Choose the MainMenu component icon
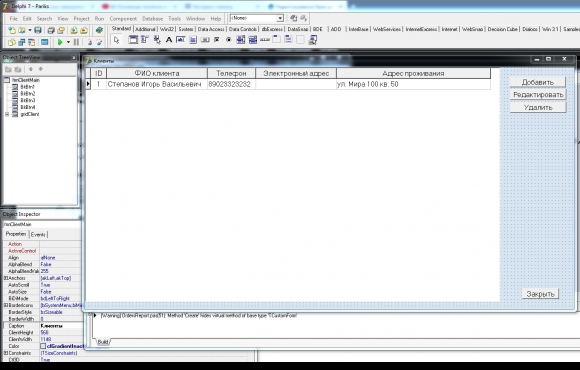This screenshot has width=580, height=370. [145, 40]
